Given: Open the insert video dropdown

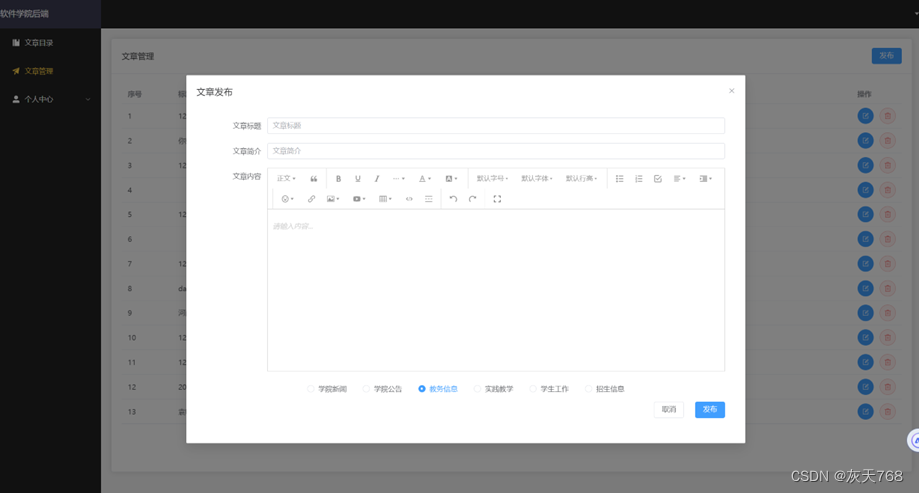Looking at the screenshot, I should pos(359,199).
